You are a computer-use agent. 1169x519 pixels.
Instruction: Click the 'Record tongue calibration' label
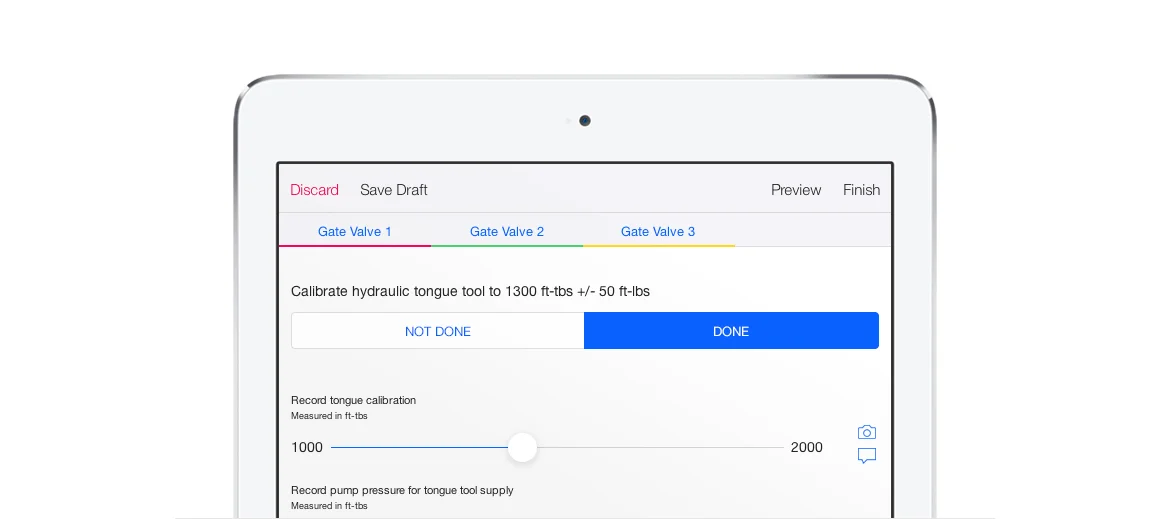(x=353, y=400)
